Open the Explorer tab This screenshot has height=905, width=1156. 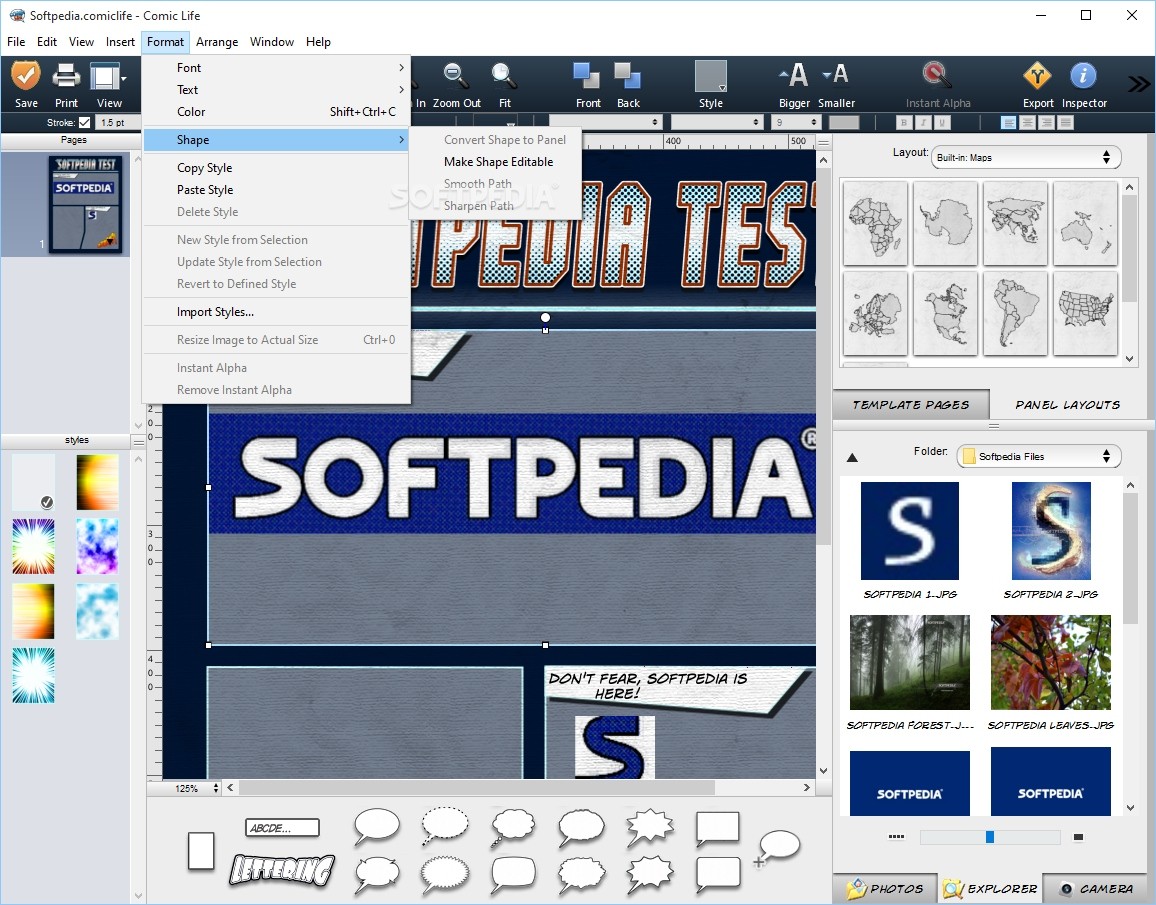point(990,889)
